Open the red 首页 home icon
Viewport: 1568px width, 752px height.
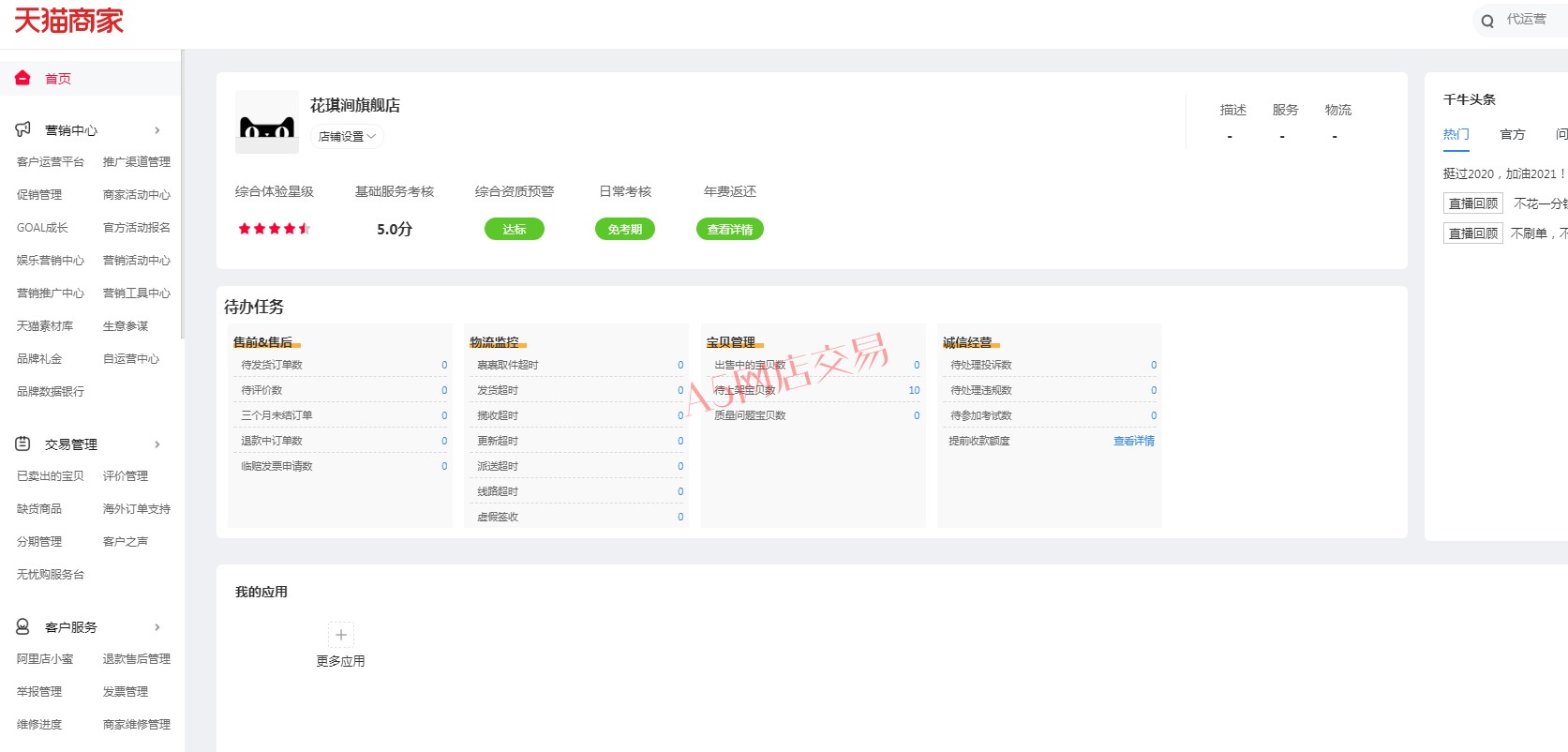pyautogui.click(x=22, y=78)
